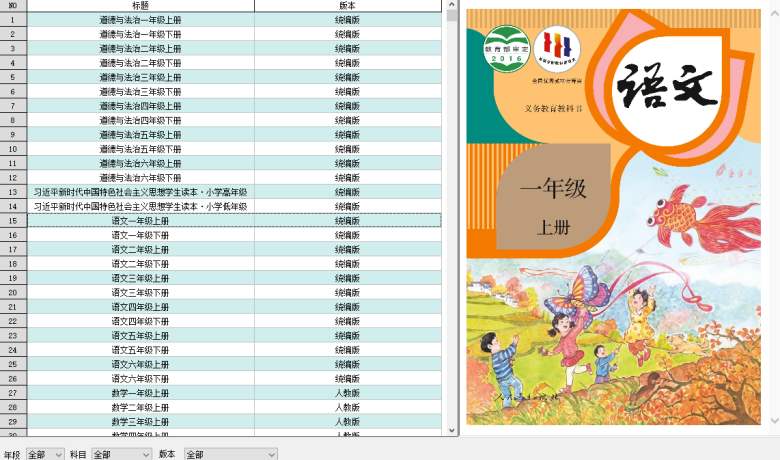Image resolution: width=780 pixels, height=460 pixels.
Task: Click the textbook list scrollbar up arrow
Action: [452, 4]
